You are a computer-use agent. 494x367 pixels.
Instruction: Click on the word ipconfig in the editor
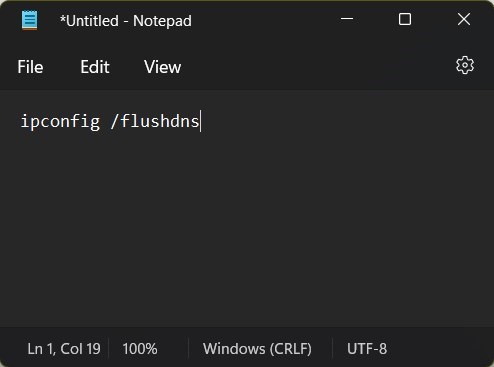[x=60, y=121]
